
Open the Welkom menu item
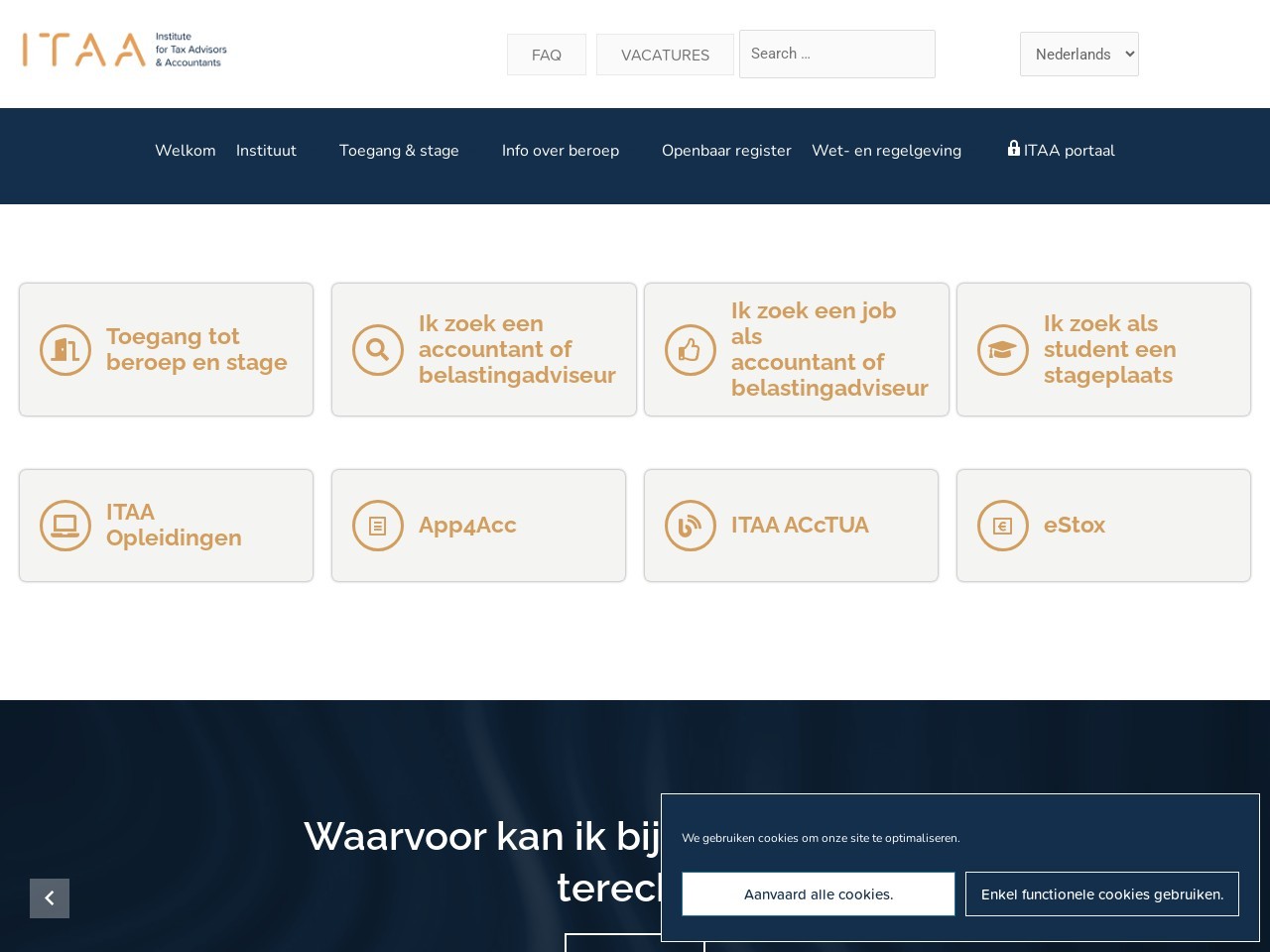[x=186, y=151]
